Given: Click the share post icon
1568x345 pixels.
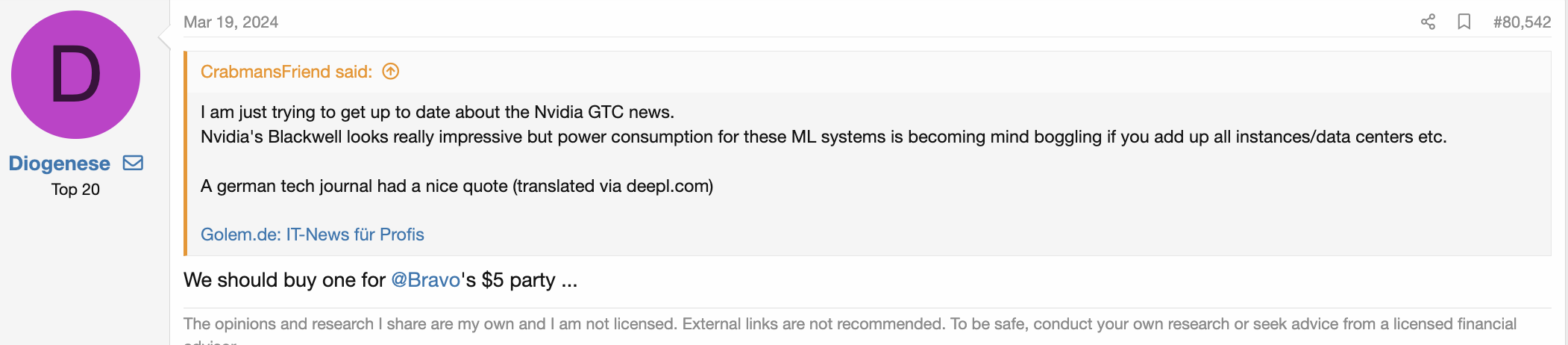Looking at the screenshot, I should tap(1428, 22).
